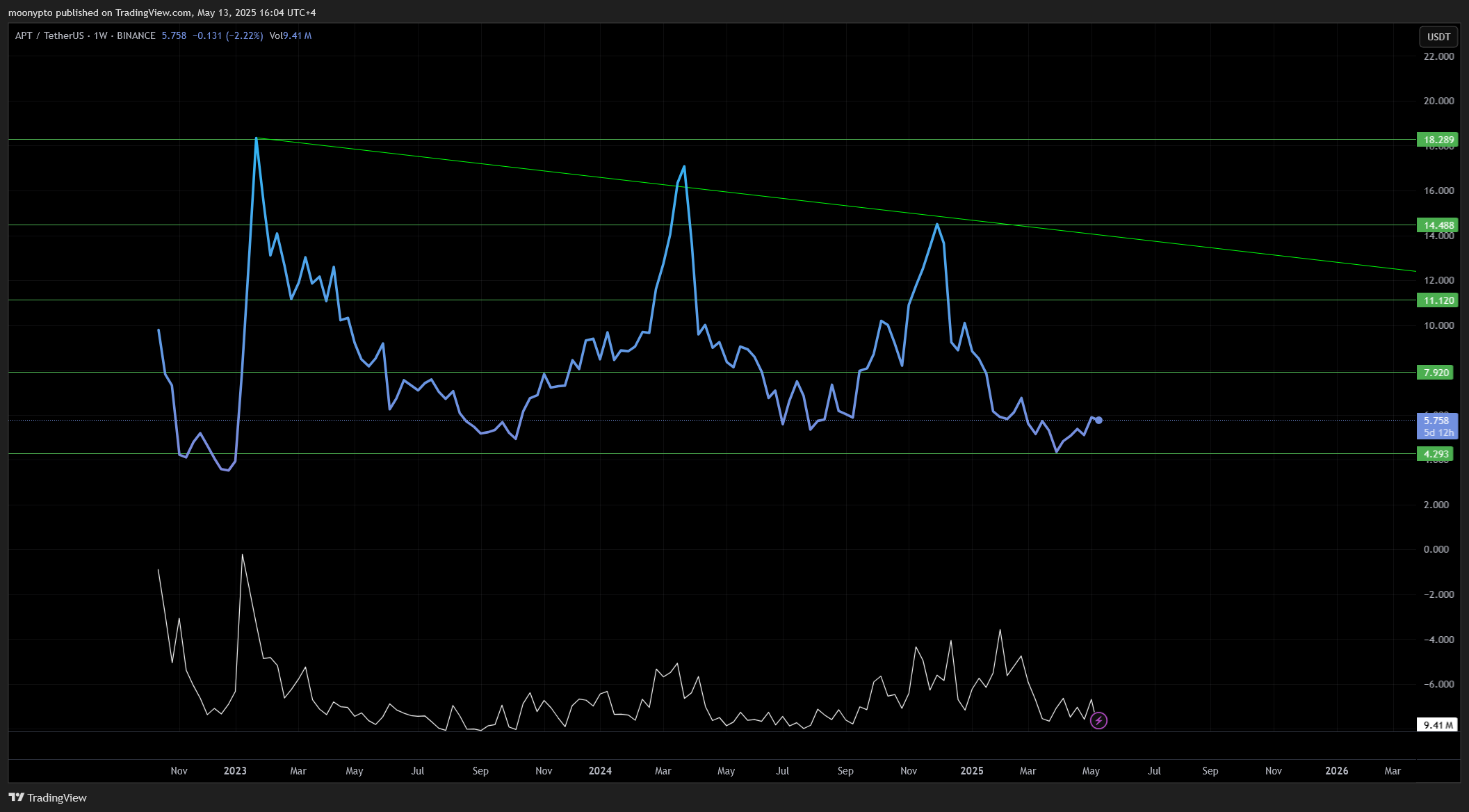1469x812 pixels.
Task: Click the publisher header text moonypto
Action: point(31,13)
